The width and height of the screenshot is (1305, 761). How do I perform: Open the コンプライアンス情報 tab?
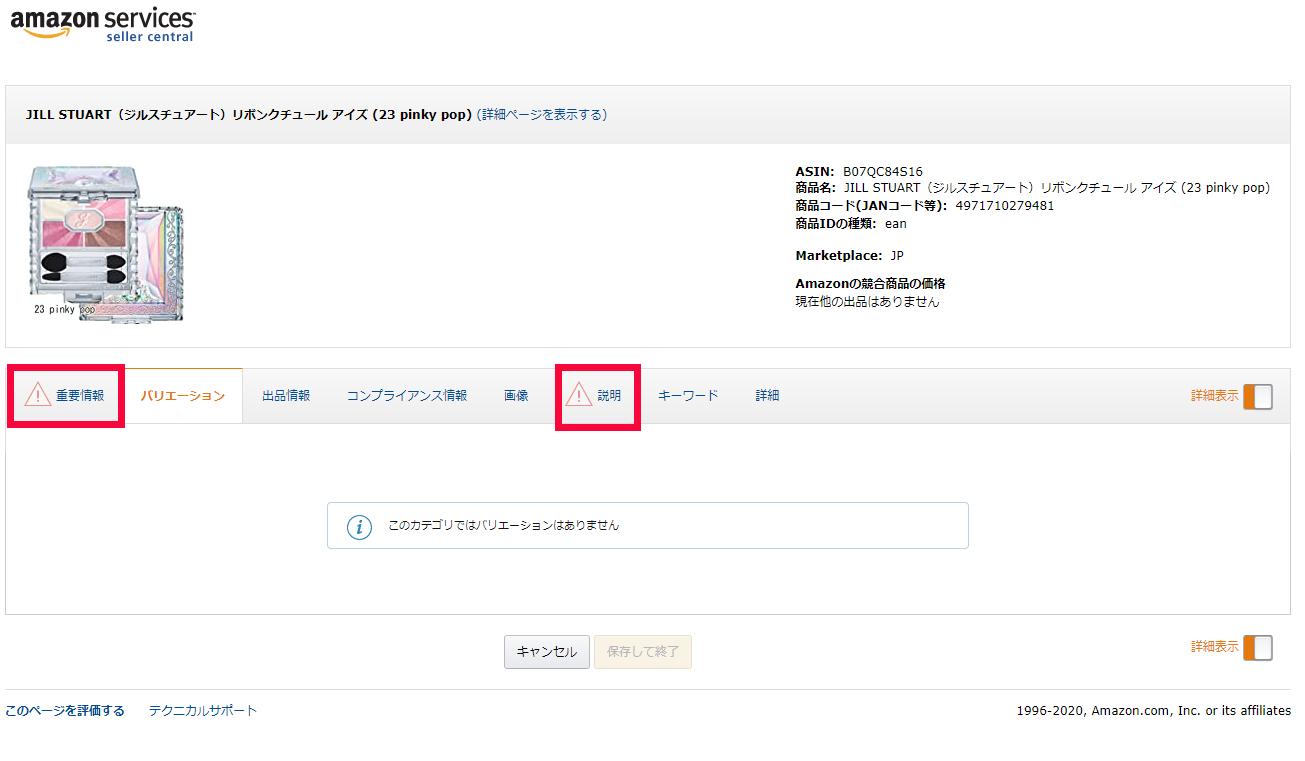407,396
